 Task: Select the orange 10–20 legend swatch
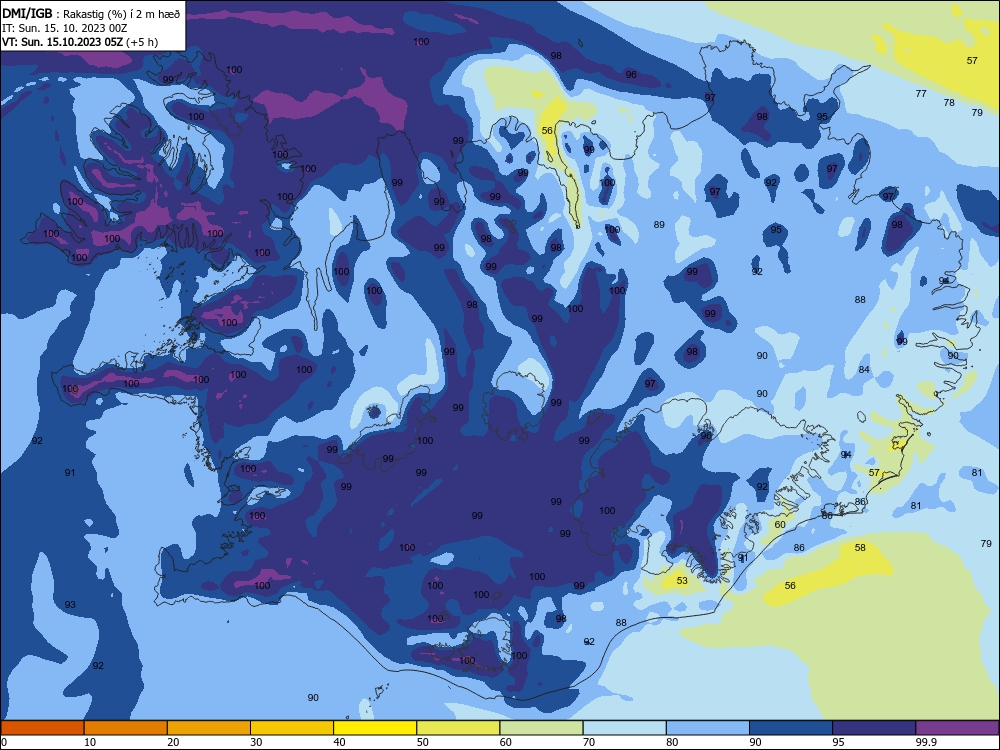126,728
